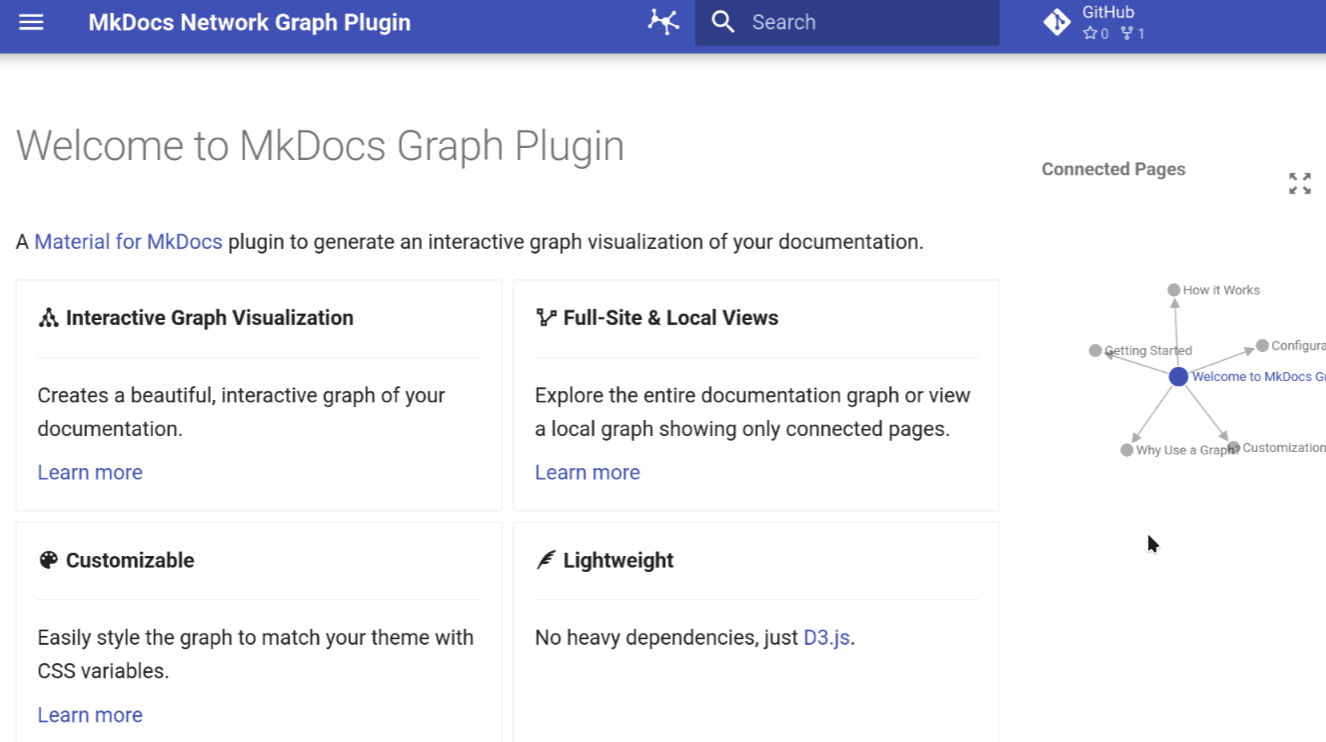Click the 'How it Works' graph node

click(1174, 290)
